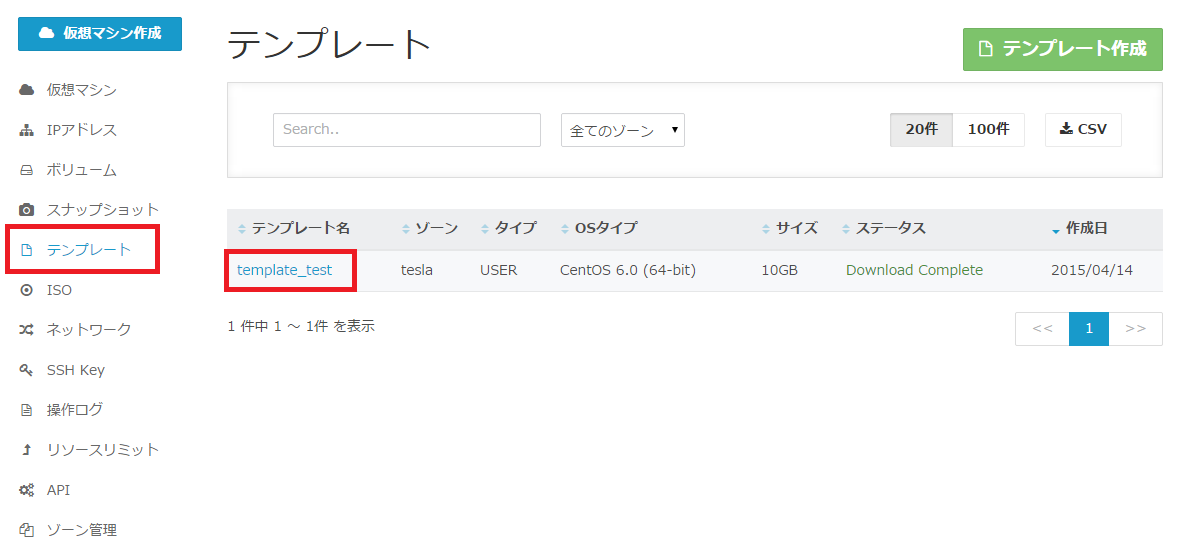Click the disc icon beside ISO
Image resolution: width=1190 pixels, height=547 pixels.
point(27,290)
